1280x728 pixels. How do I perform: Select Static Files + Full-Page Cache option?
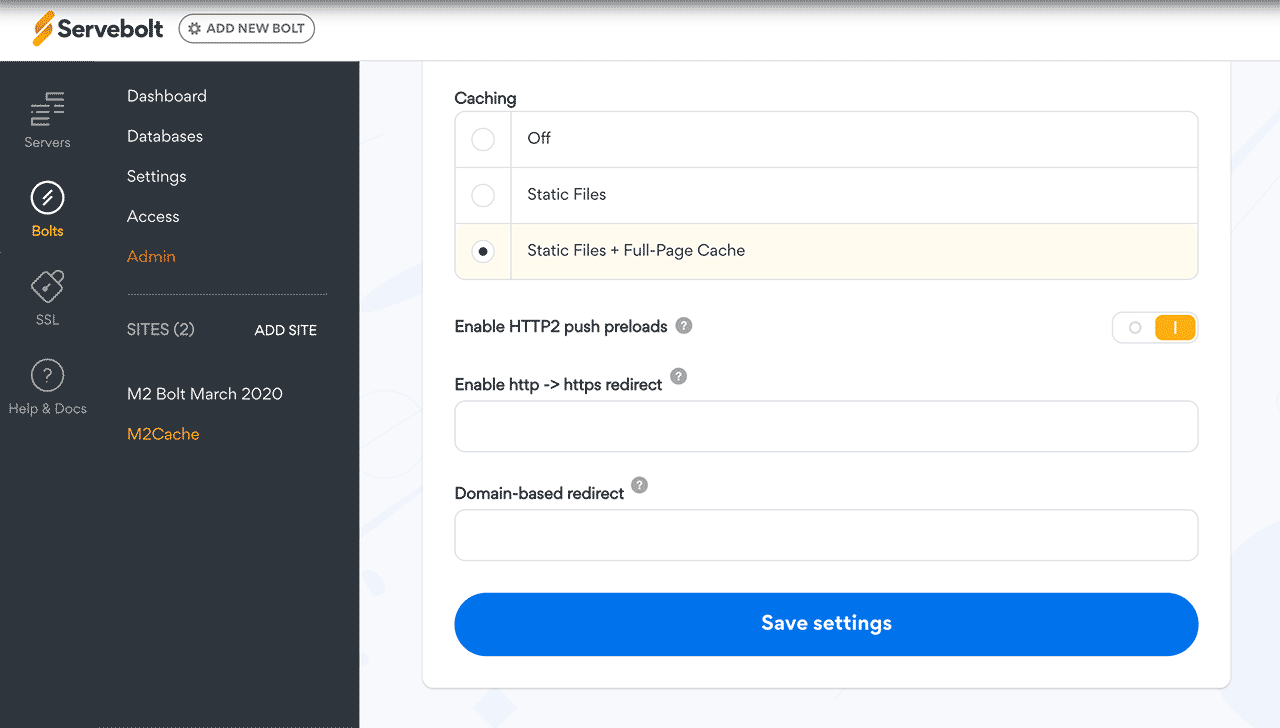click(x=483, y=251)
